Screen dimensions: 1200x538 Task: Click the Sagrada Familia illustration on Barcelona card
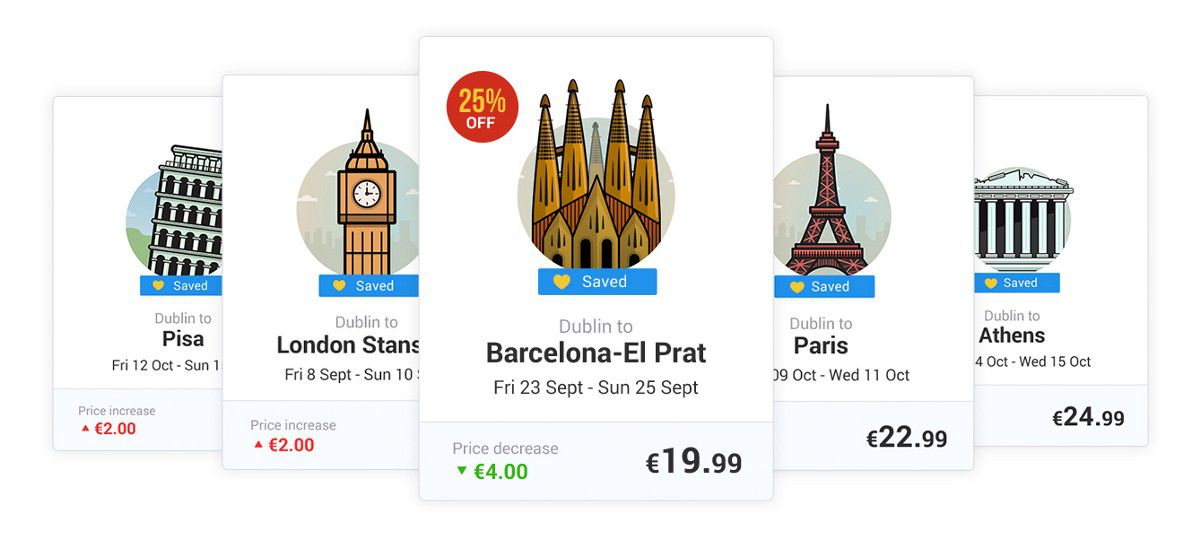point(596,180)
